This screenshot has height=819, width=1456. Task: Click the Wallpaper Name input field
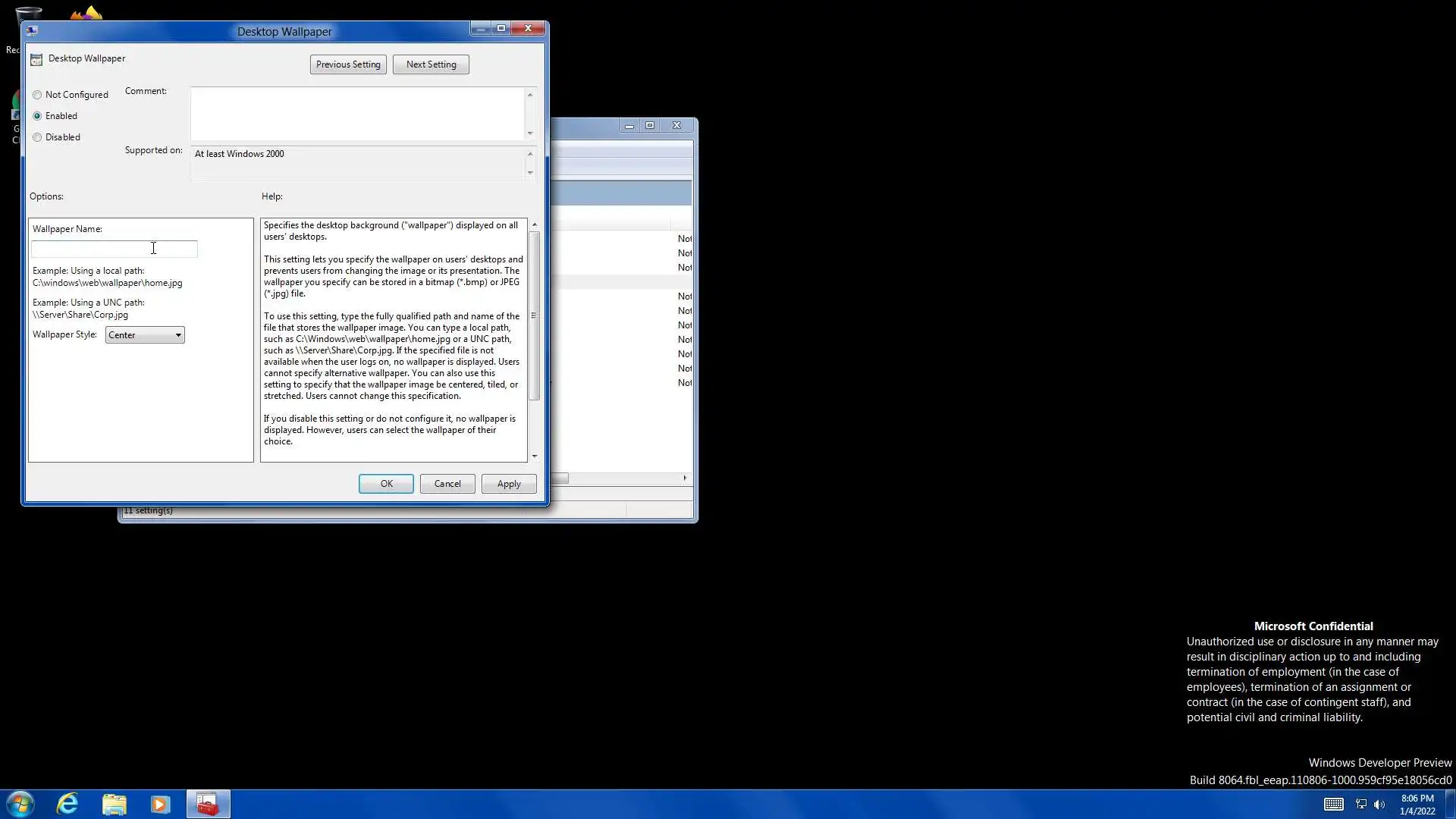[x=114, y=249]
